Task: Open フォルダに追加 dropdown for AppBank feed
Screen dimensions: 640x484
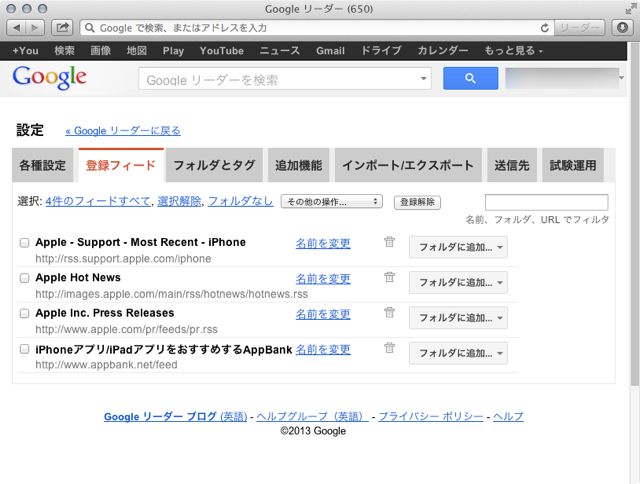Action: (458, 353)
